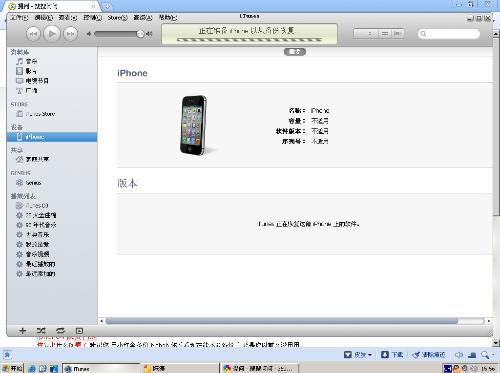This screenshot has width=500, height=373.
Task: Click the iTunes search field
Action: 449,34
